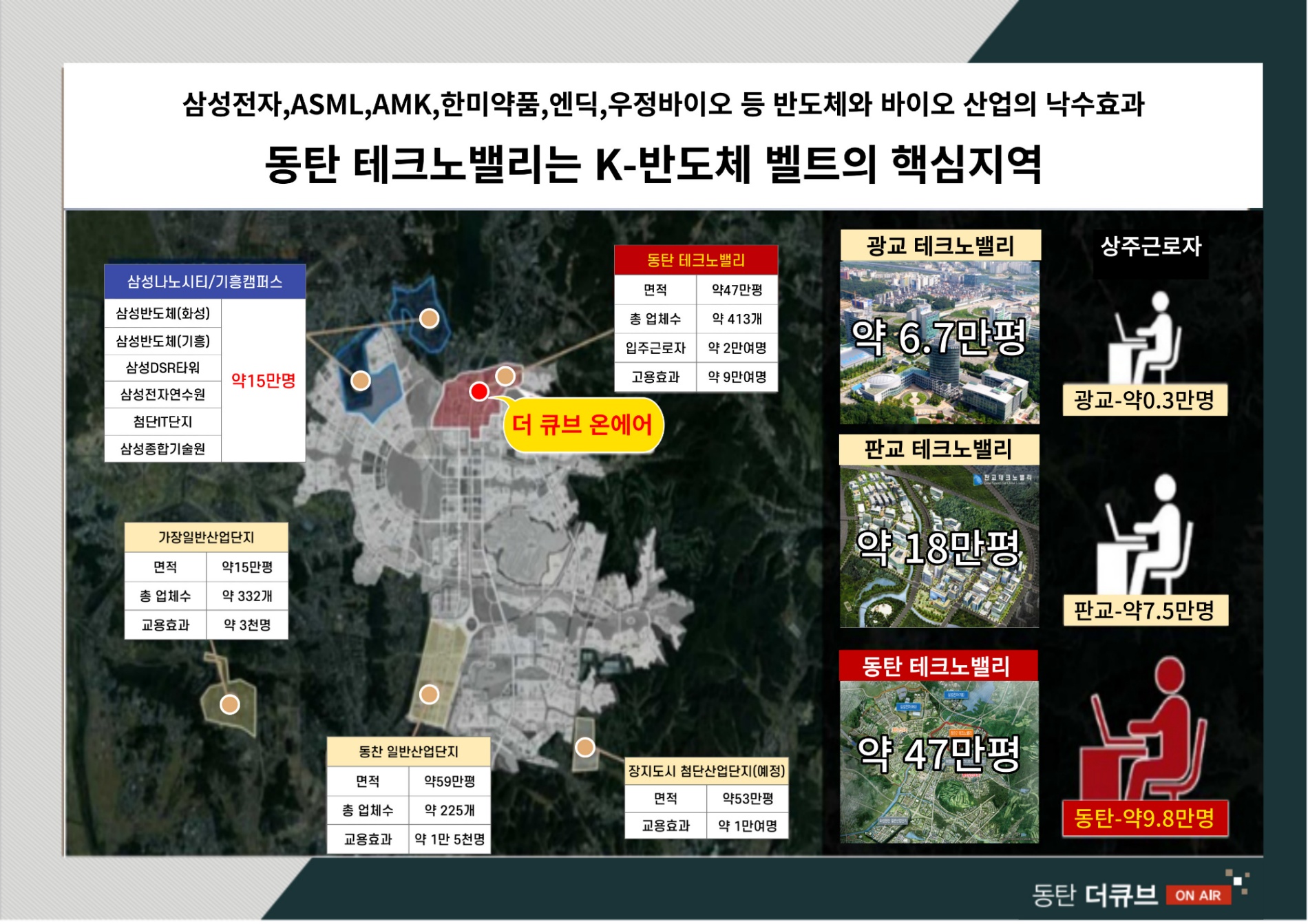Click the red dot marker for 더 큐브 온에어
The image size is (1308, 924).
tap(479, 392)
